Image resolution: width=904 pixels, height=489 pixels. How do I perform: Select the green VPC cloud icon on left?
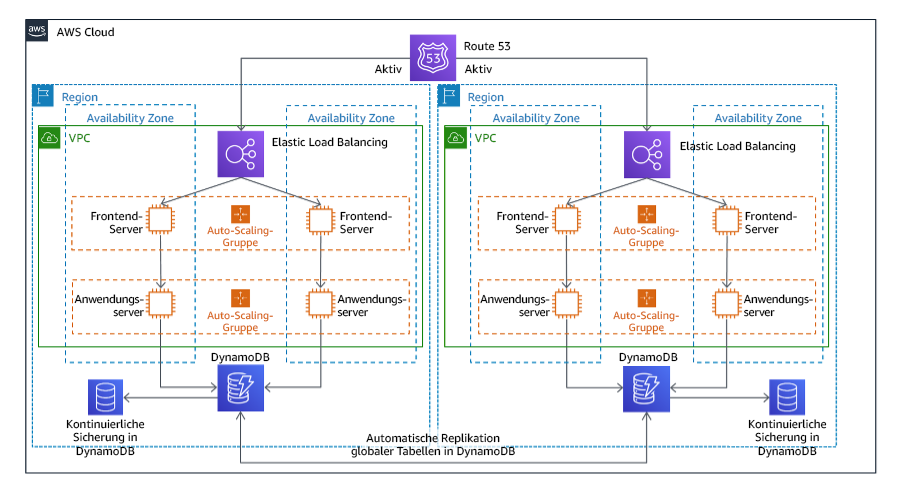coord(50,138)
